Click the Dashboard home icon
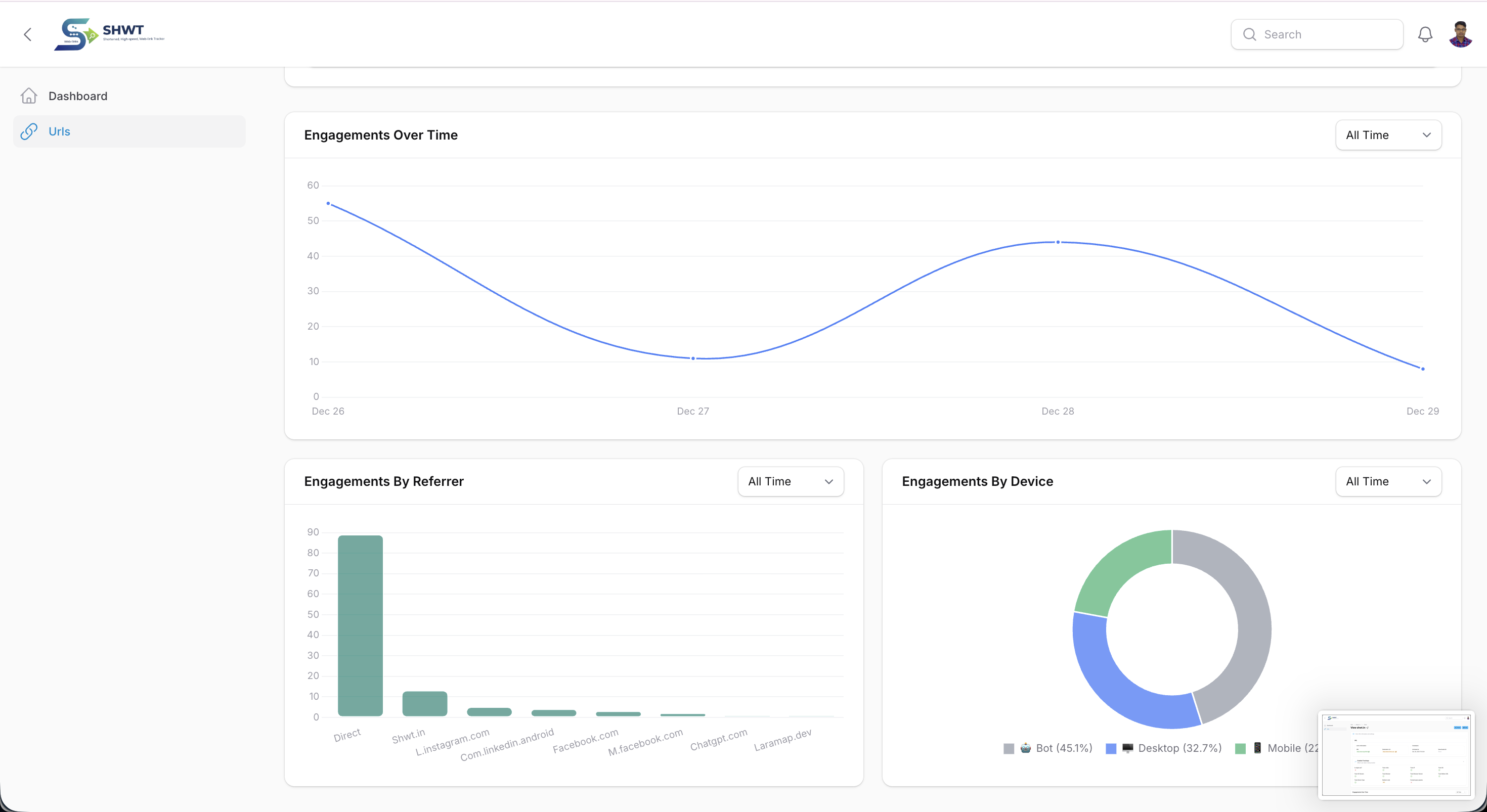 pyautogui.click(x=29, y=96)
